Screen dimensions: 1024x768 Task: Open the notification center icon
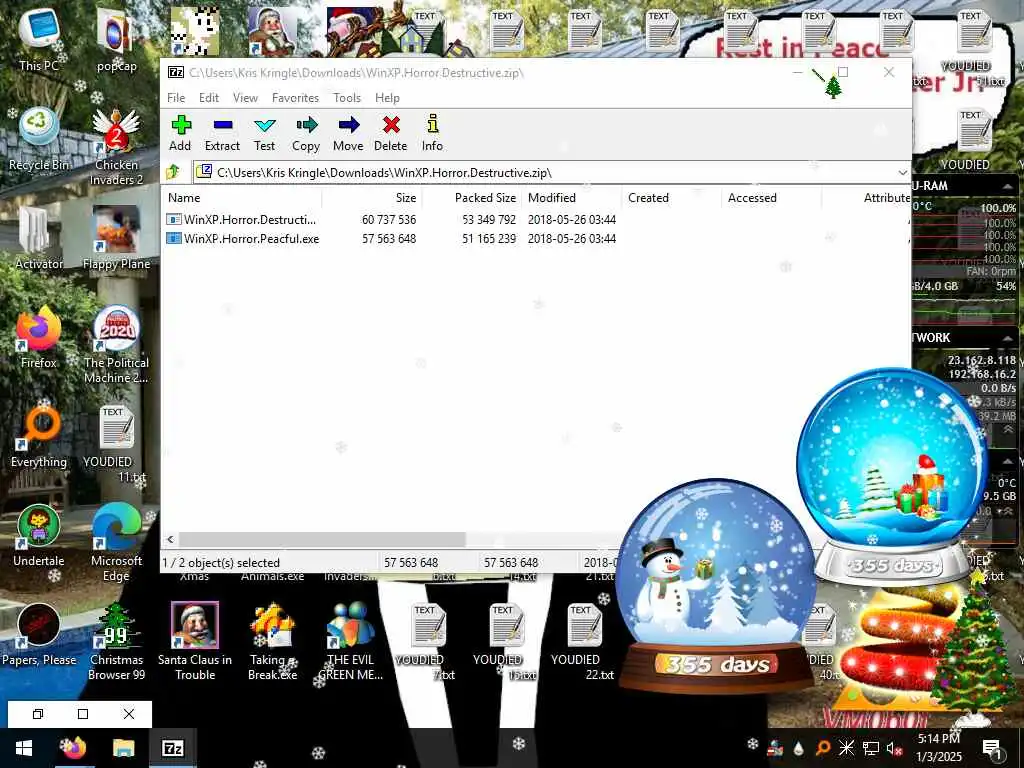[992, 749]
